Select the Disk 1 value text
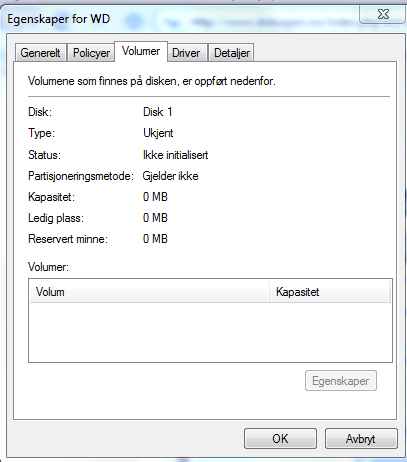Viewport: 407px width, 462px height. (158, 112)
